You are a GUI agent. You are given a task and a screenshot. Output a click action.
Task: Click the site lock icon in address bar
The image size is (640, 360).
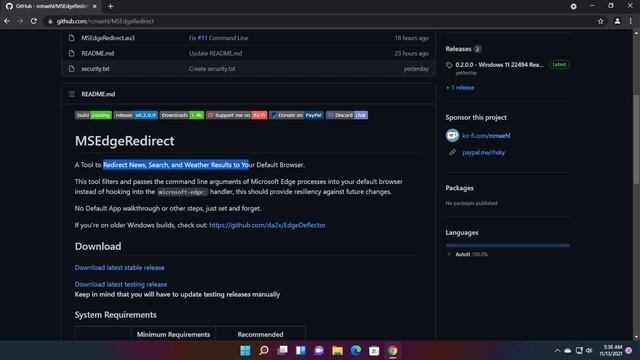50,21
